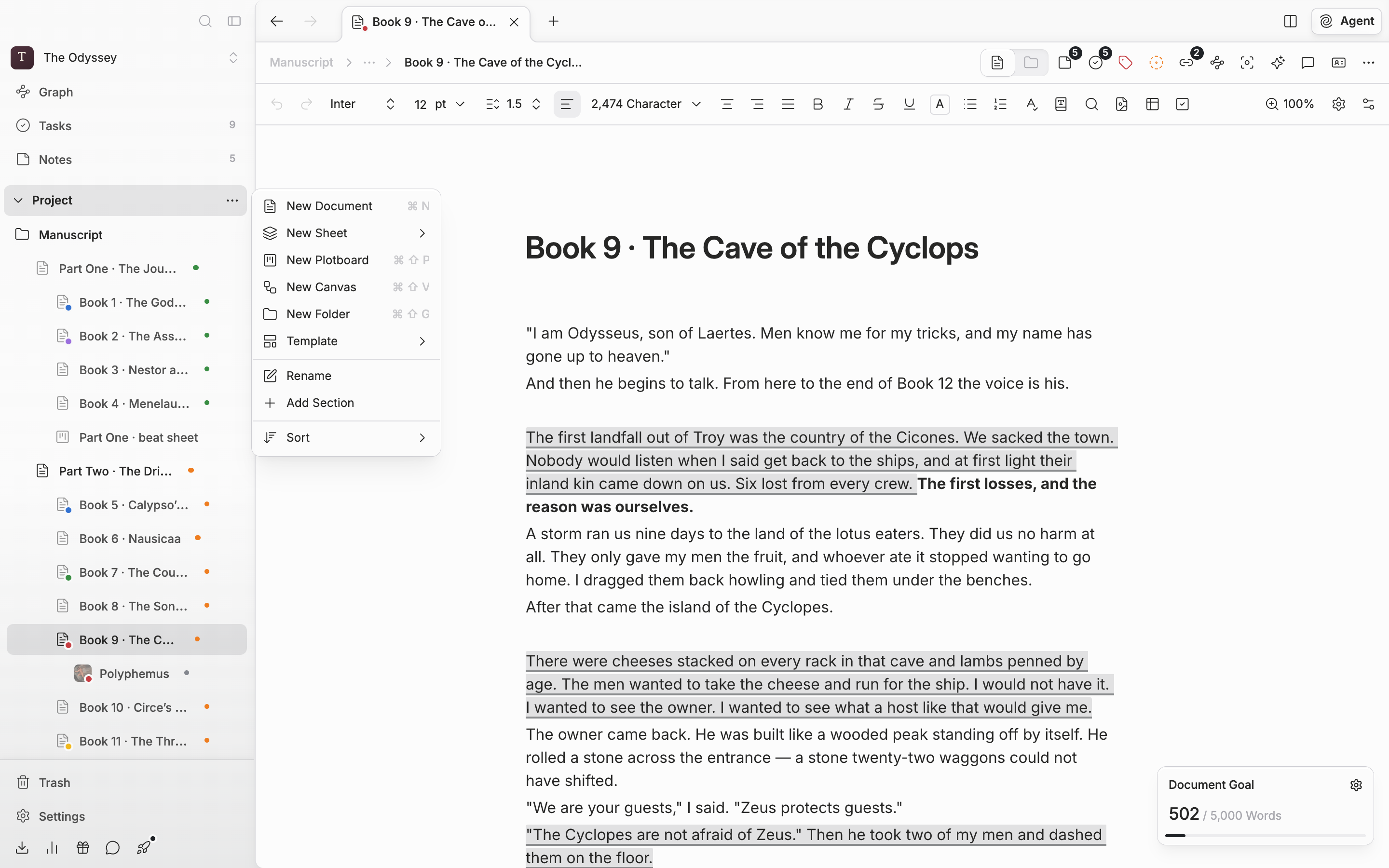The width and height of the screenshot is (1389, 868).
Task: Open the text color A swatch
Action: pos(940,104)
